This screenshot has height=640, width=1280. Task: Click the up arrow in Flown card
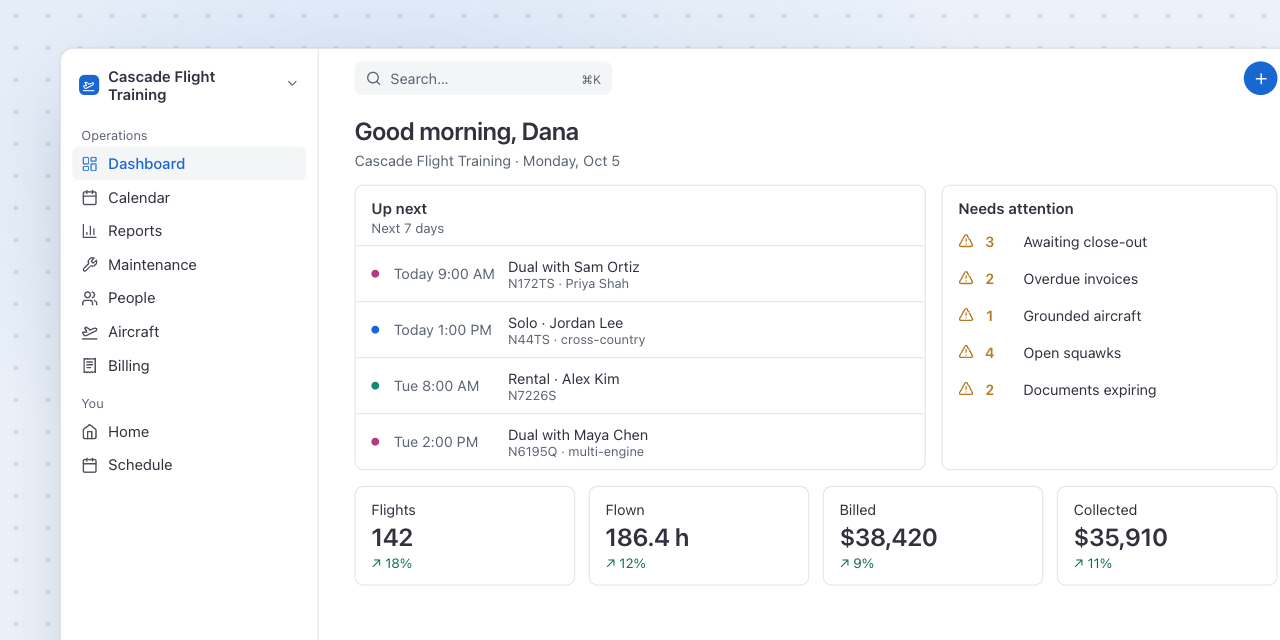coord(611,564)
